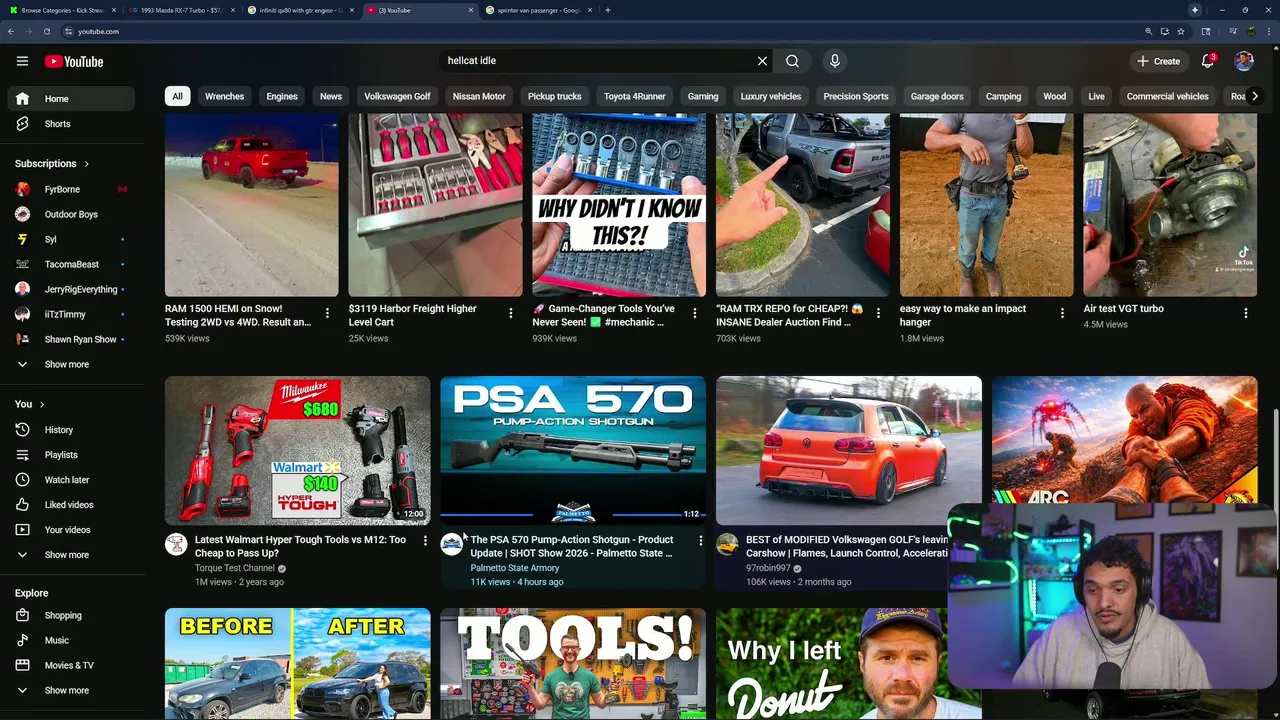Open 97robin997 channel link
1280x720 pixels.
coord(767,568)
